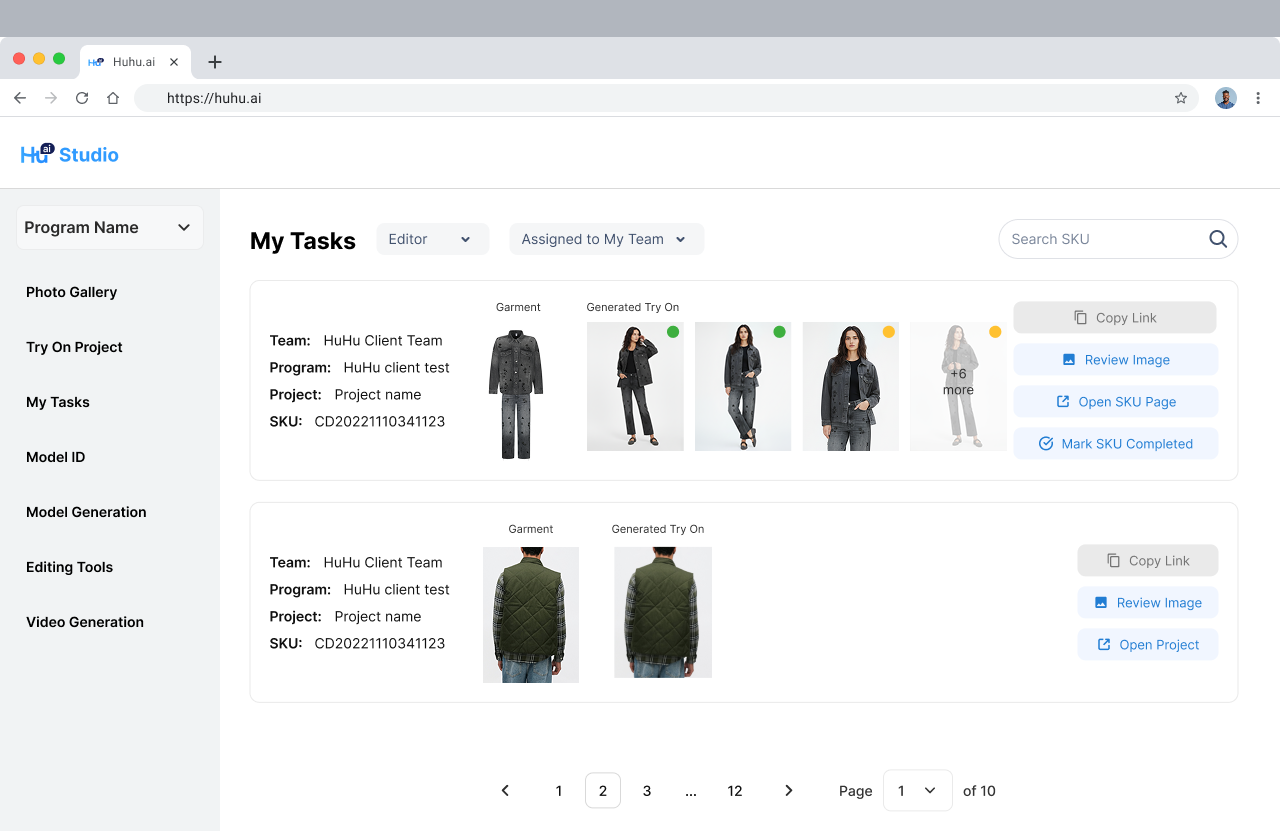Click the HuHu Studio logo
This screenshot has height=831, width=1280.
[x=68, y=153]
